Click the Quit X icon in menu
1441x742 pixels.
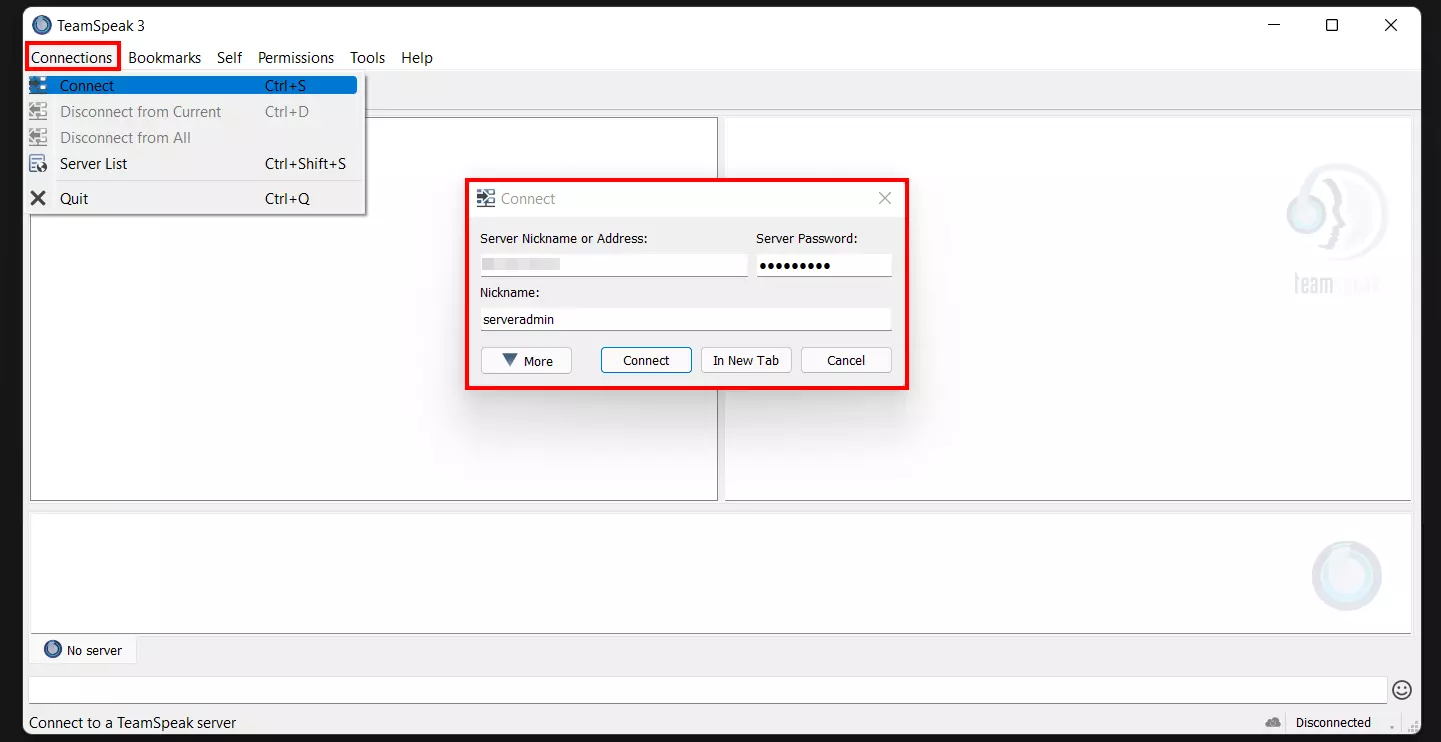pyautogui.click(x=38, y=198)
